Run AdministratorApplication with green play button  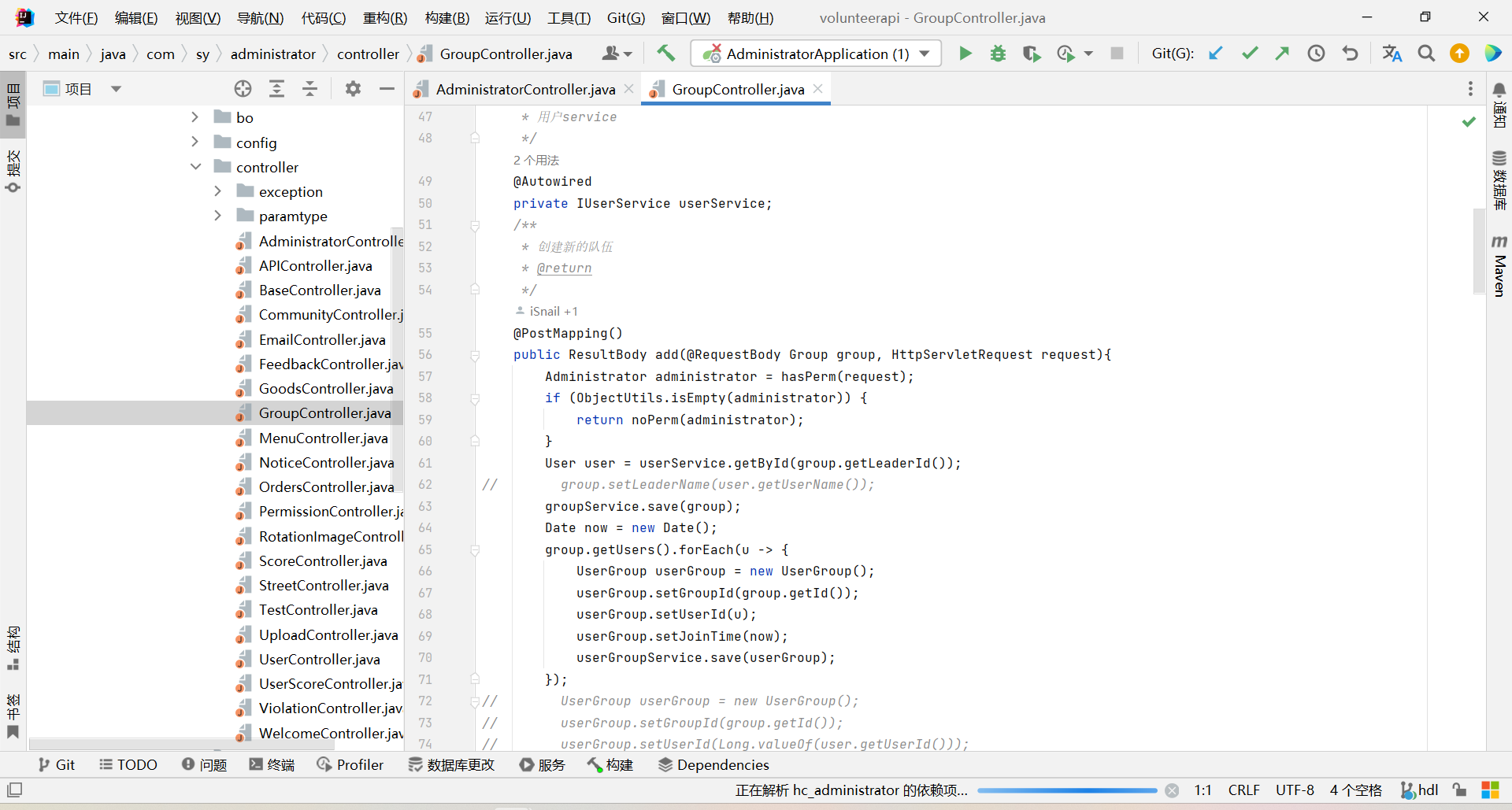point(965,54)
